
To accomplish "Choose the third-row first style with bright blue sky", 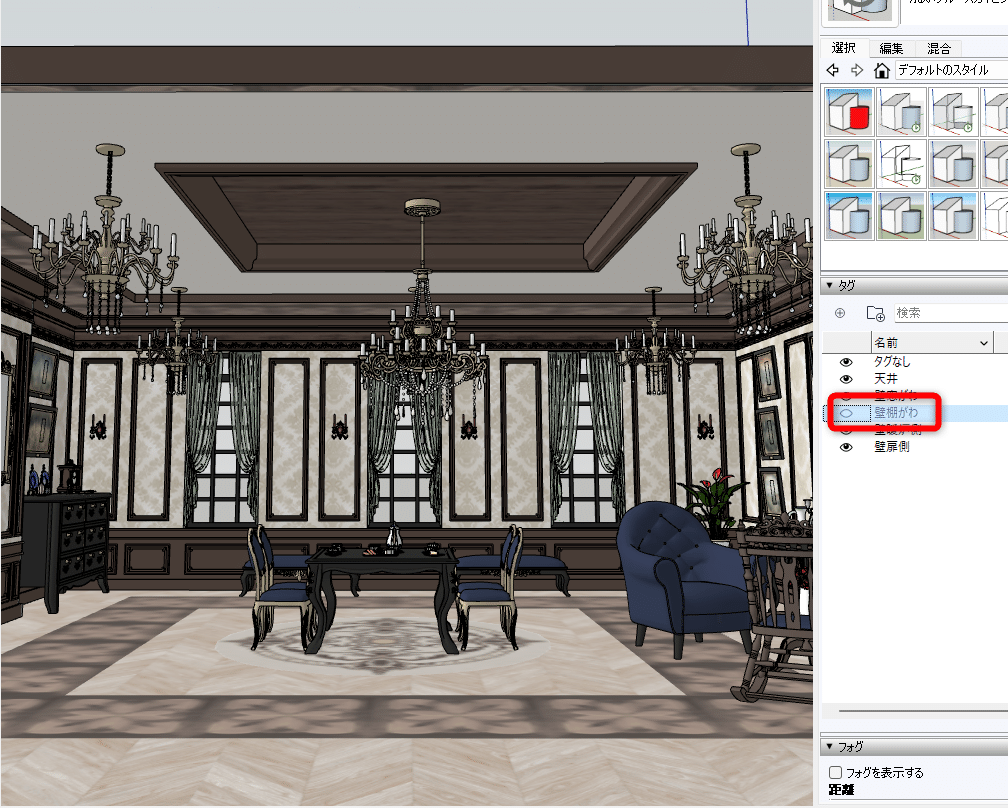I will pos(849,216).
